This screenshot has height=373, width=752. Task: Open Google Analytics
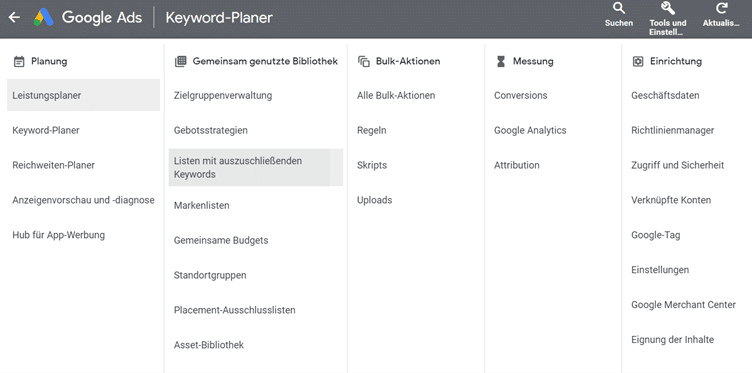(530, 130)
